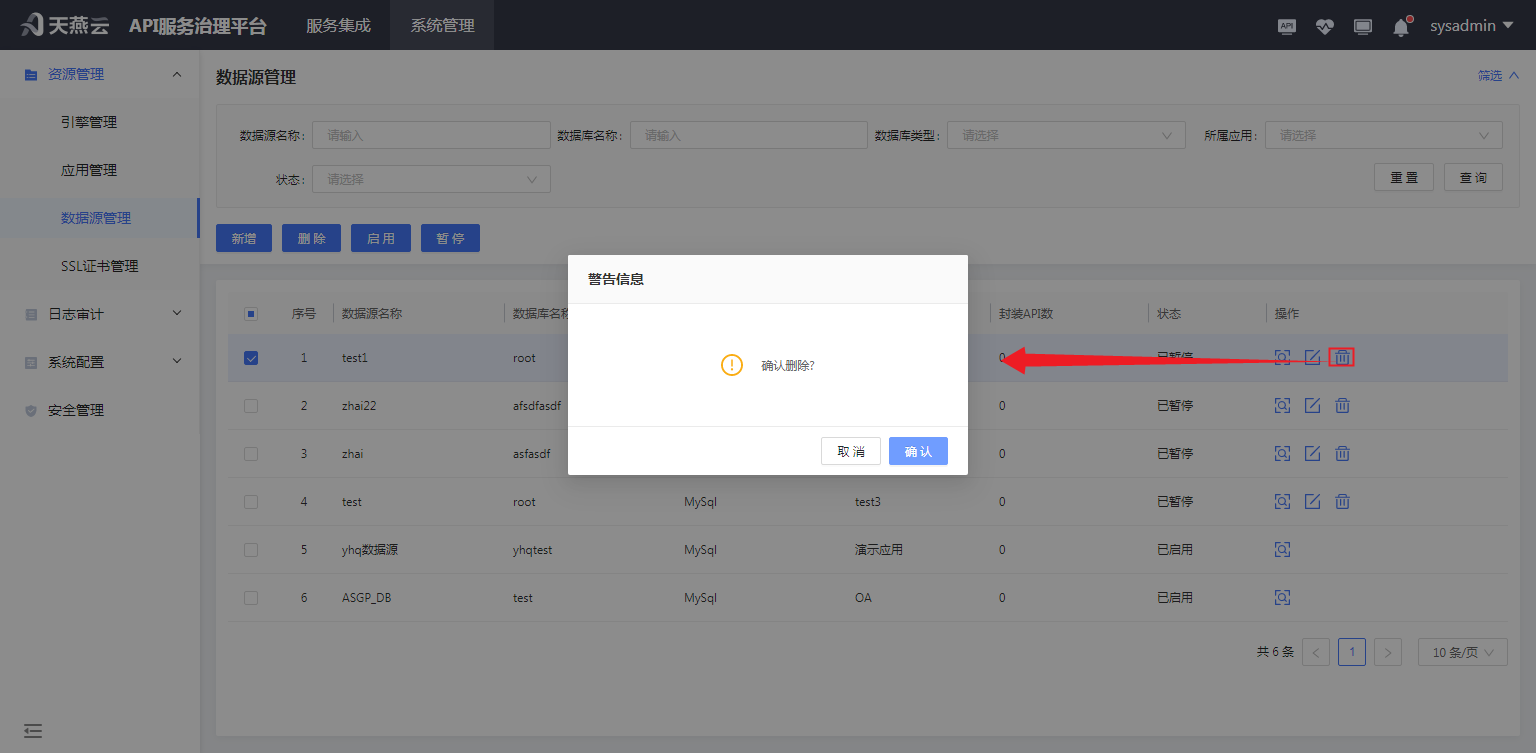Click the monitor screen icon in header
The width and height of the screenshot is (1536, 753).
tap(1363, 27)
